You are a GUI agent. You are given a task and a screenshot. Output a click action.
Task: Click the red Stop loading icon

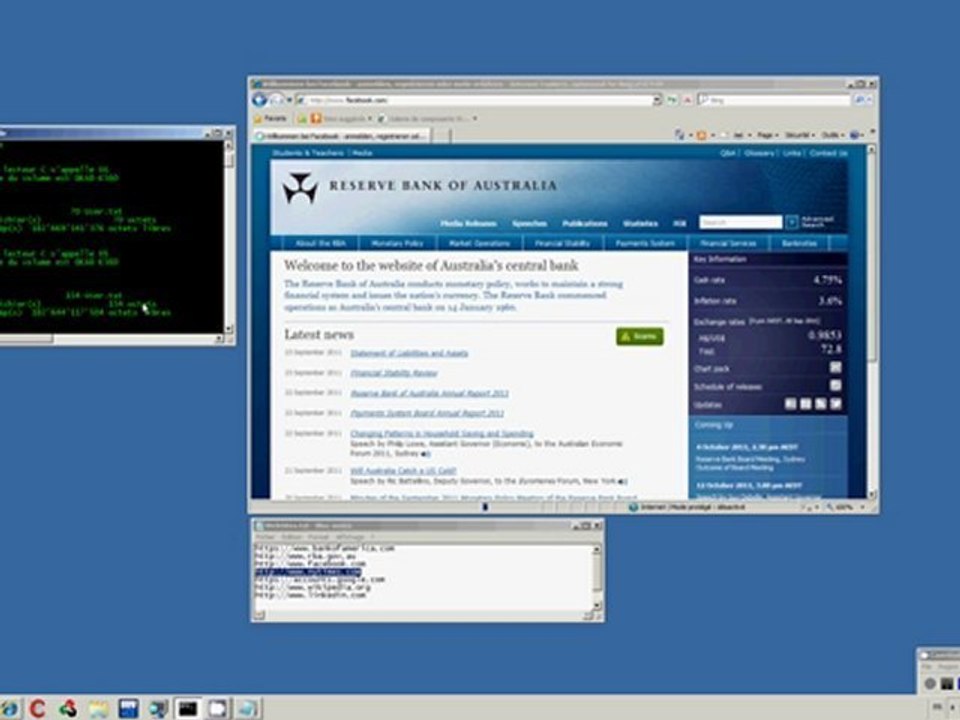[687, 100]
